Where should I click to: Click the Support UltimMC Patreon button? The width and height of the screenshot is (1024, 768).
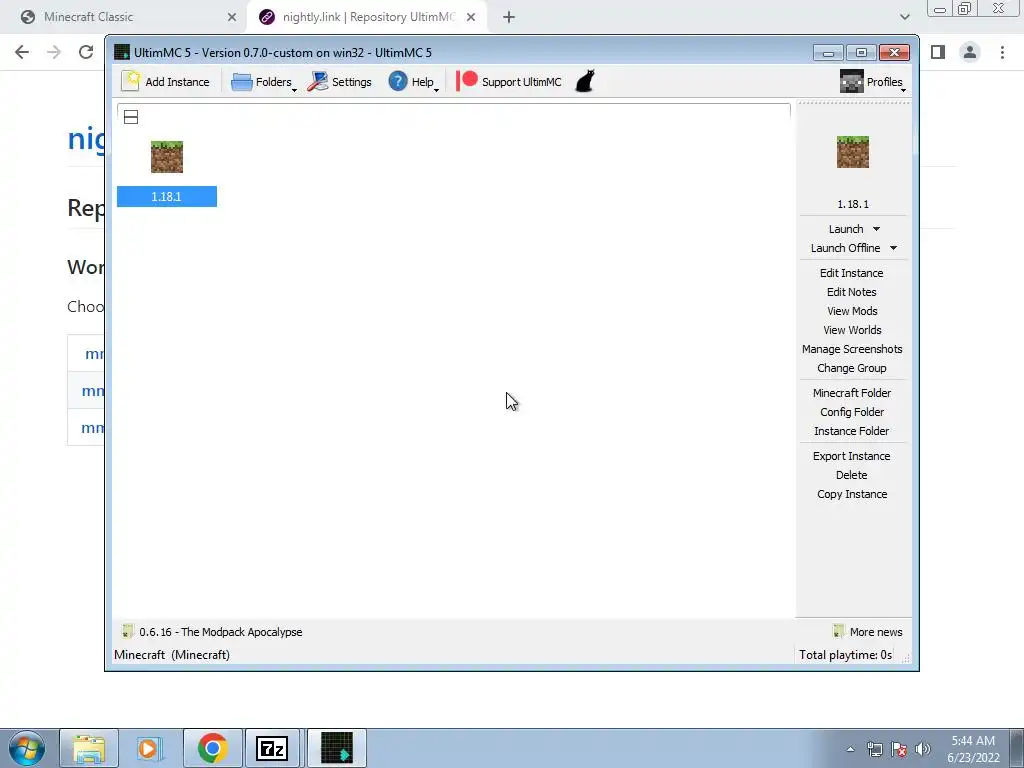tap(509, 82)
